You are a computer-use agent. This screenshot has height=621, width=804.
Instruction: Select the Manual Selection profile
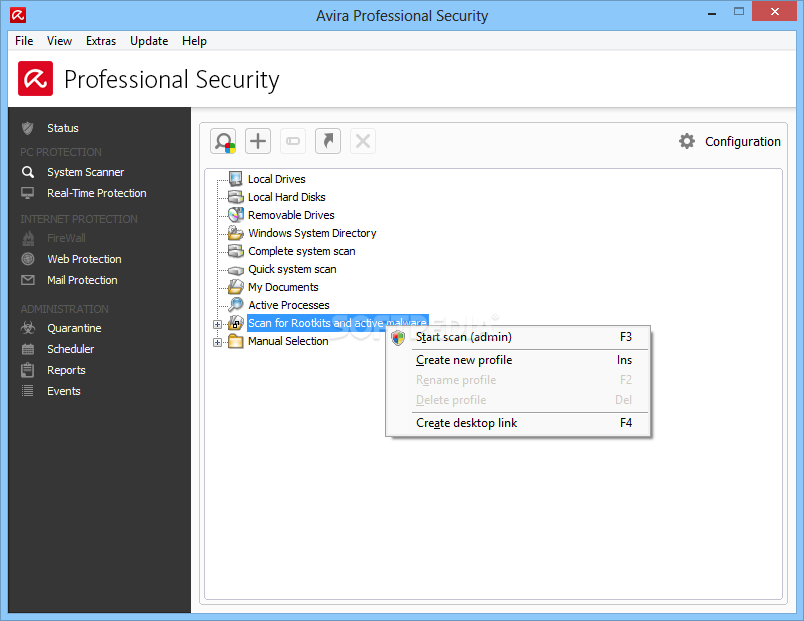(x=288, y=341)
